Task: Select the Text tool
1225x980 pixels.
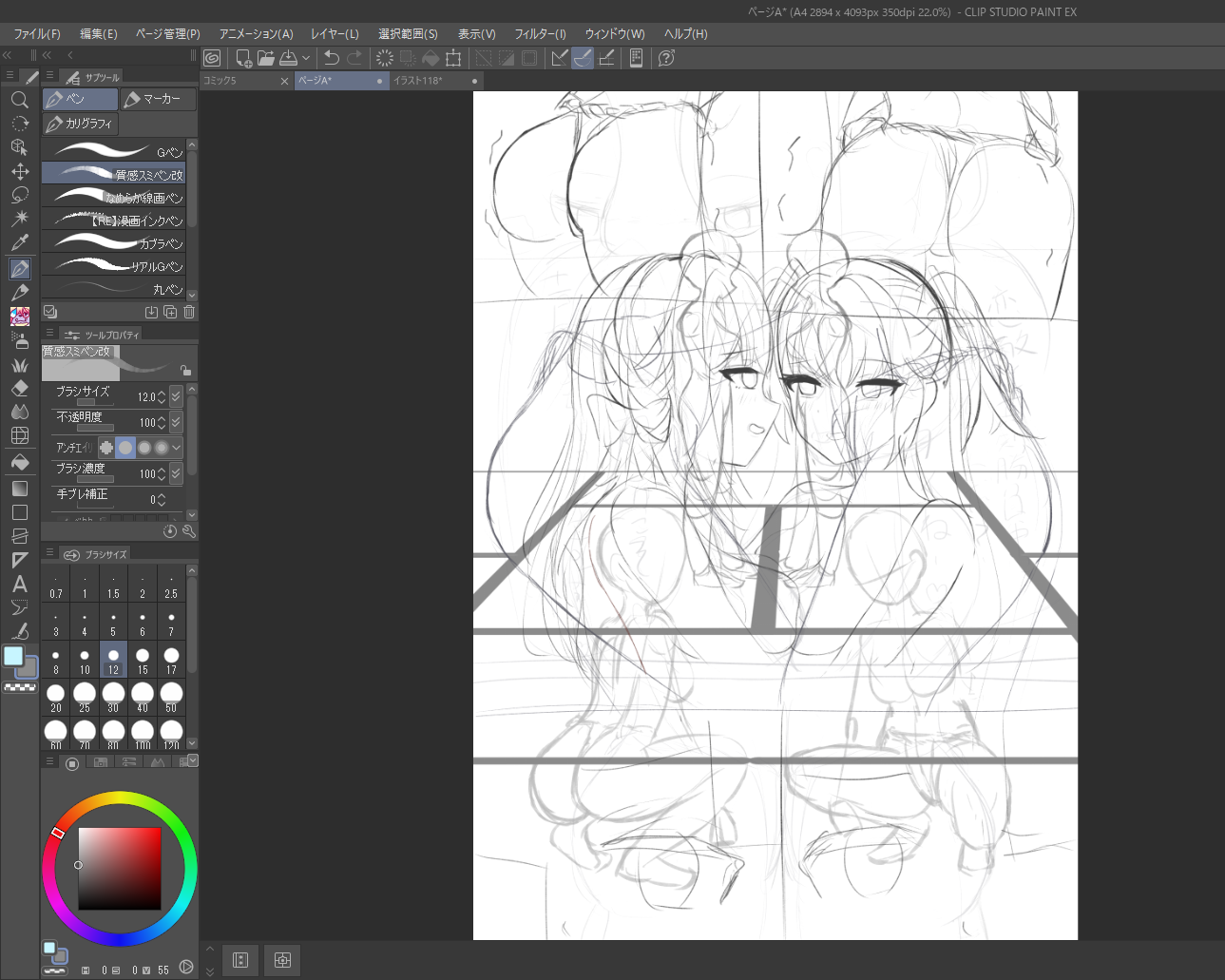Action: pos(19,584)
